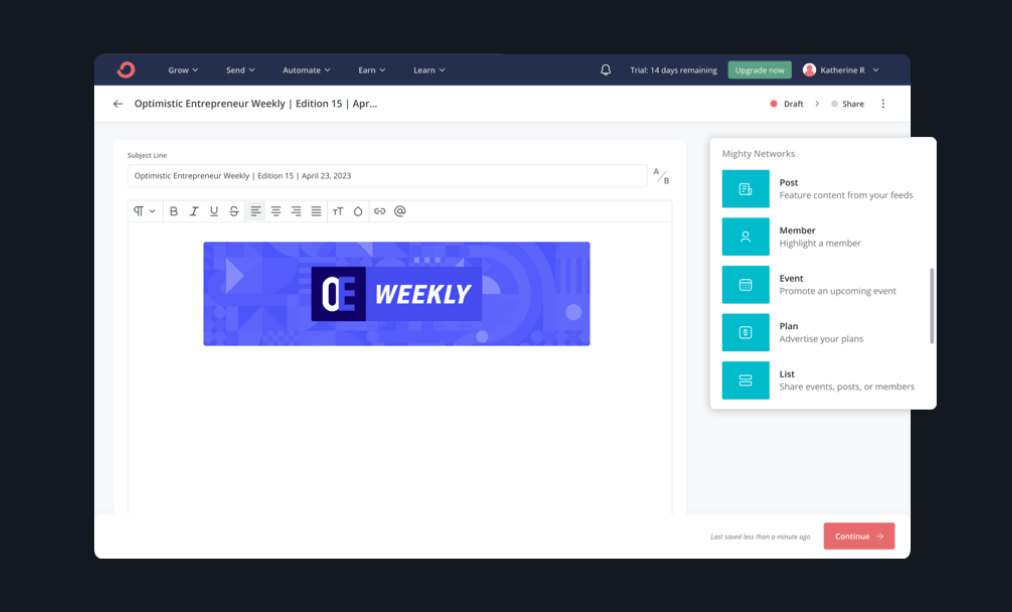
Task: Open the Automate menu
Action: (306, 70)
